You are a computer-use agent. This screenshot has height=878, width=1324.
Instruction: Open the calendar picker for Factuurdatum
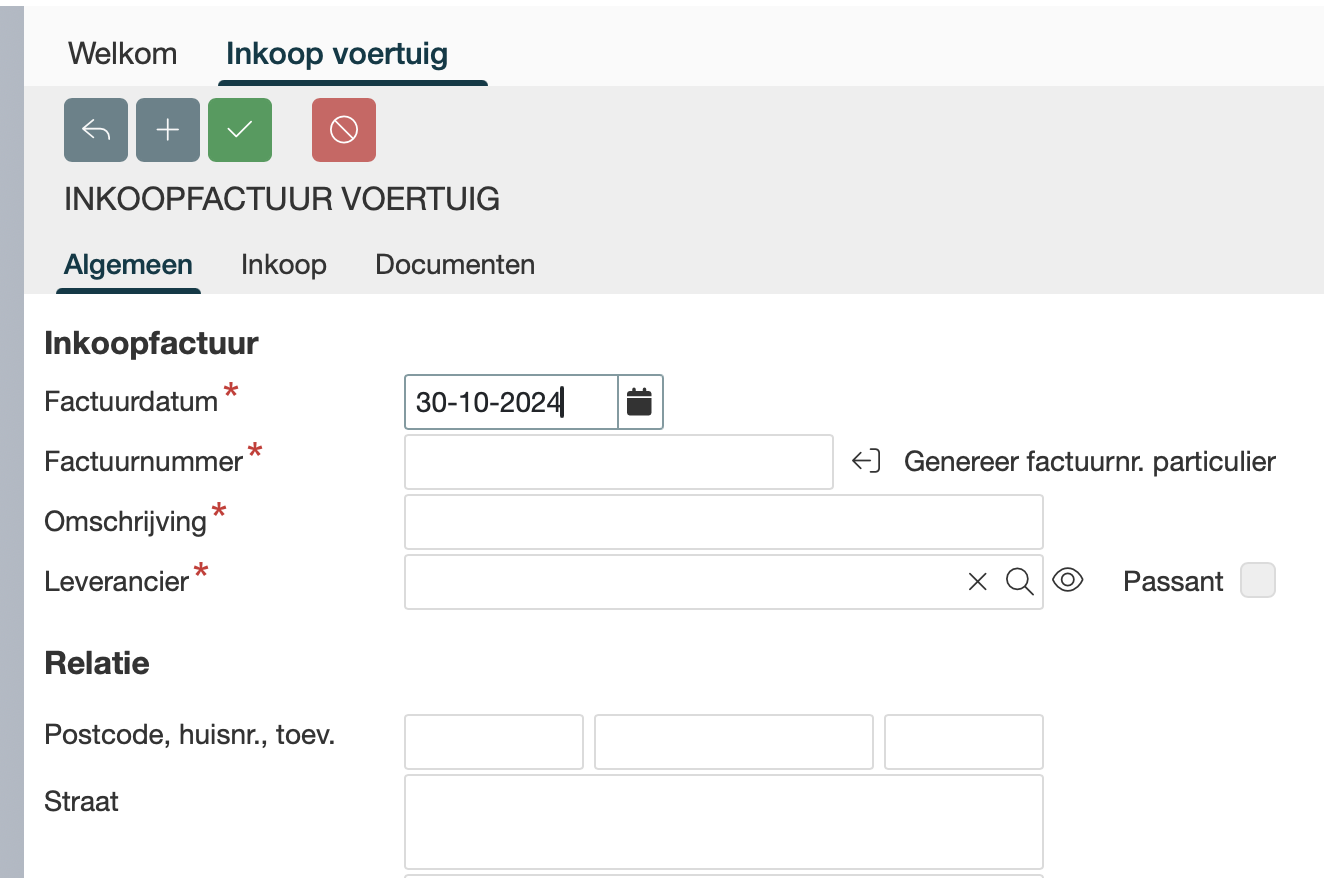(640, 402)
